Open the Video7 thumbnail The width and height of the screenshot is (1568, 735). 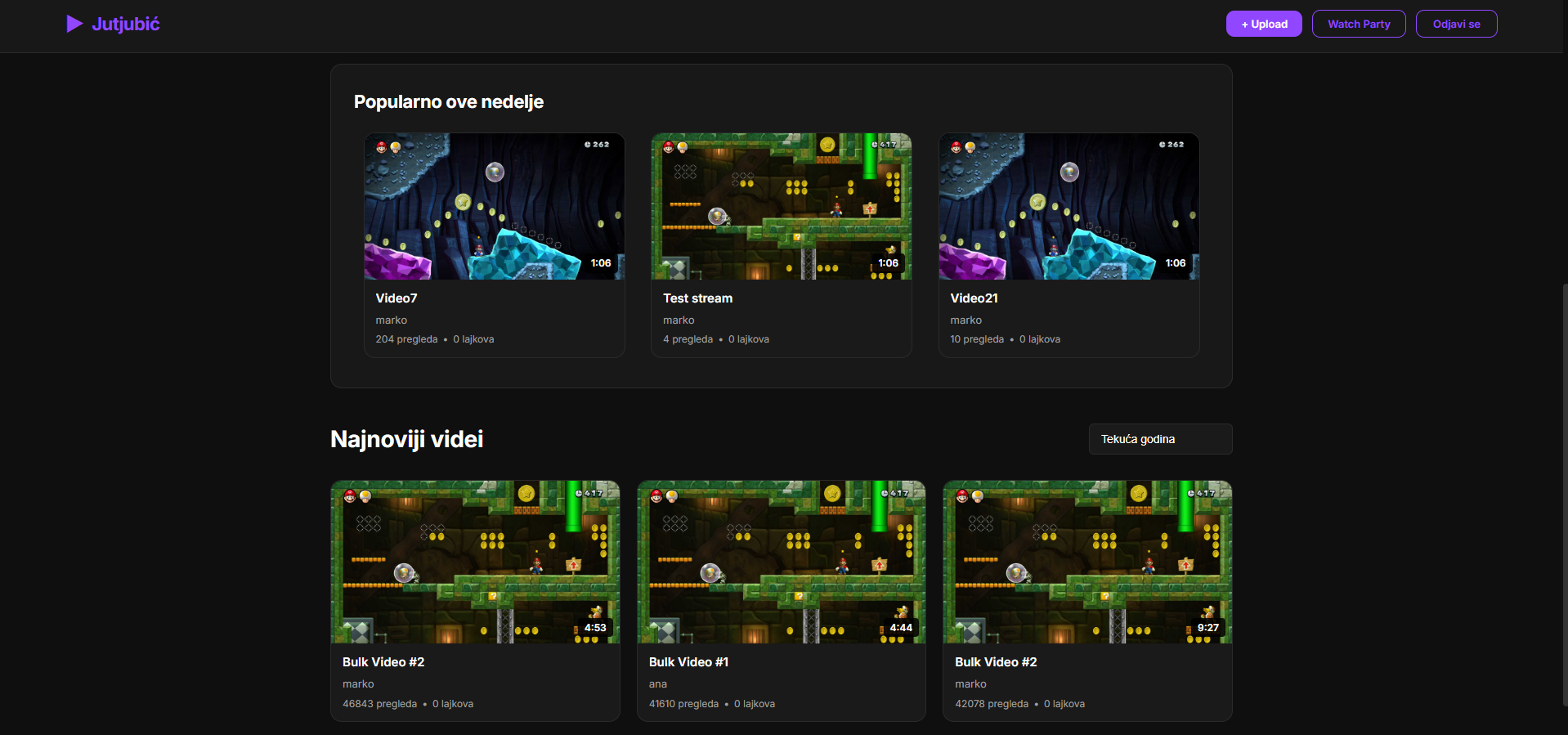(x=495, y=207)
